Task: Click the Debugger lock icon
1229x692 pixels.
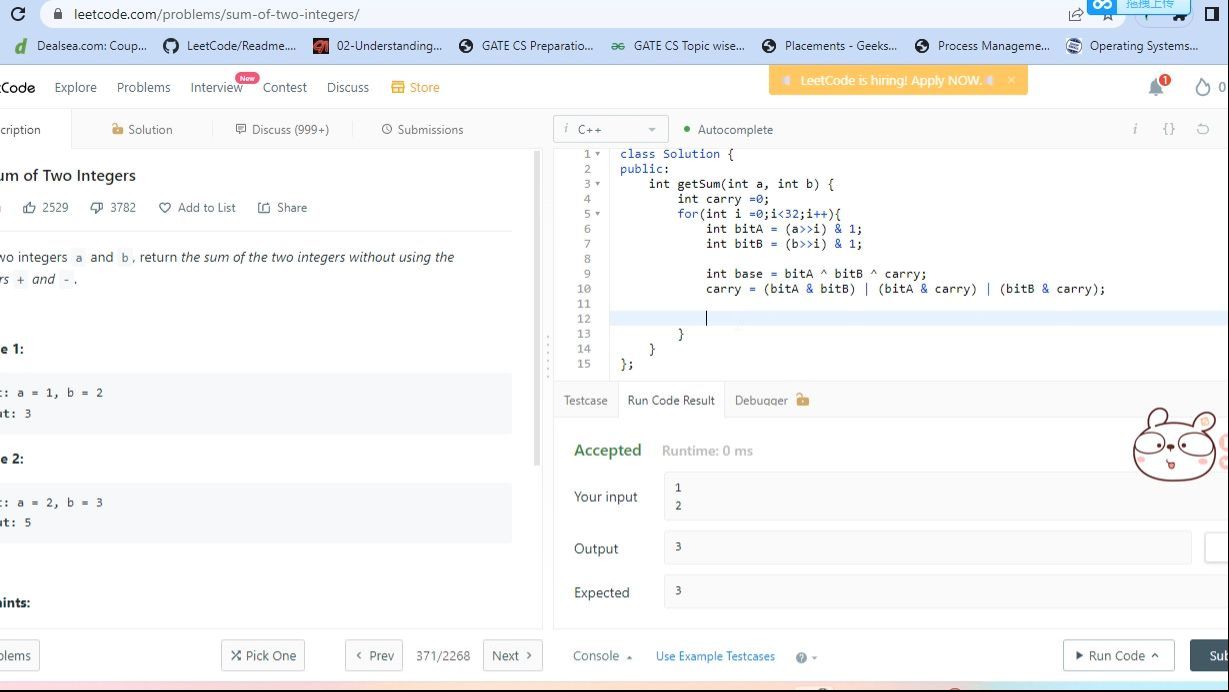Action: (x=802, y=400)
